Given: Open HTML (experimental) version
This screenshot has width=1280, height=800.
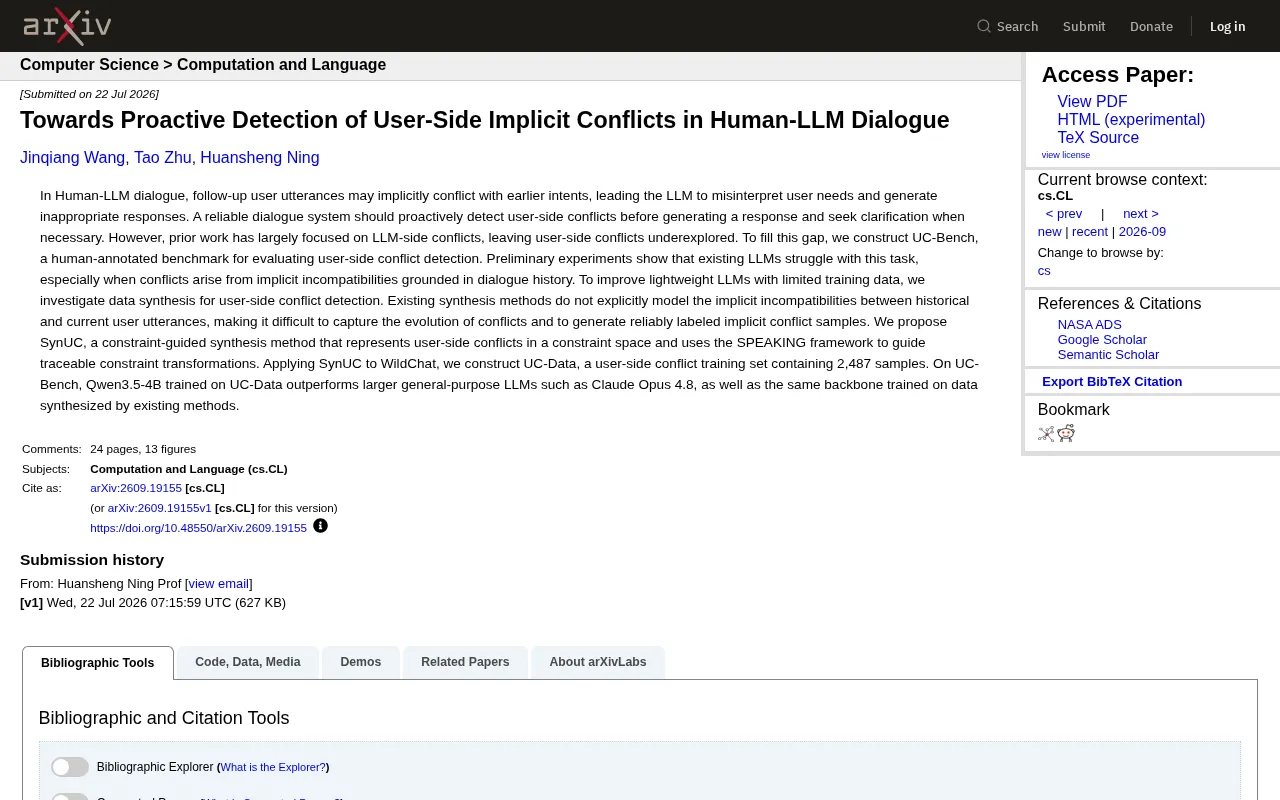Looking at the screenshot, I should pyautogui.click(x=1131, y=120).
